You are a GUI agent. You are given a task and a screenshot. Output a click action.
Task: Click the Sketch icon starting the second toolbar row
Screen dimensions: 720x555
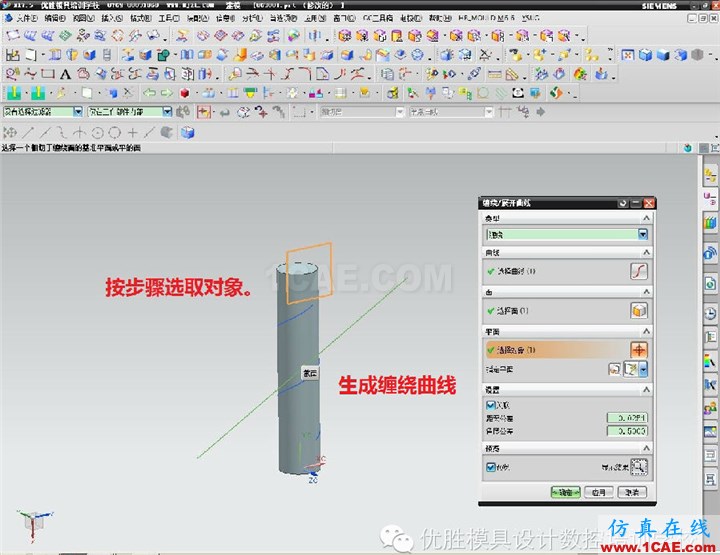point(12,55)
